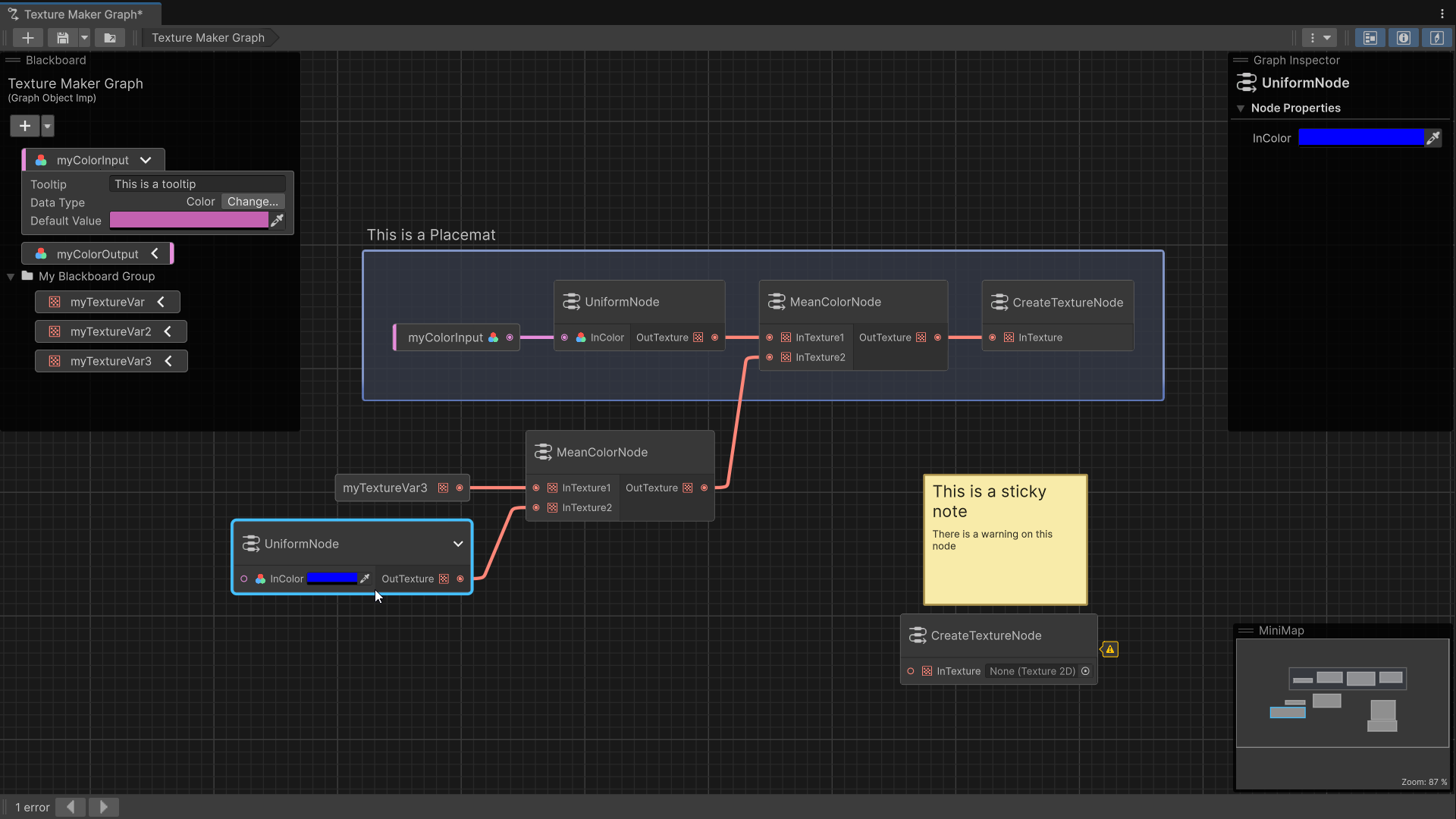
Task: Click the tooltip text field
Action: point(196,184)
